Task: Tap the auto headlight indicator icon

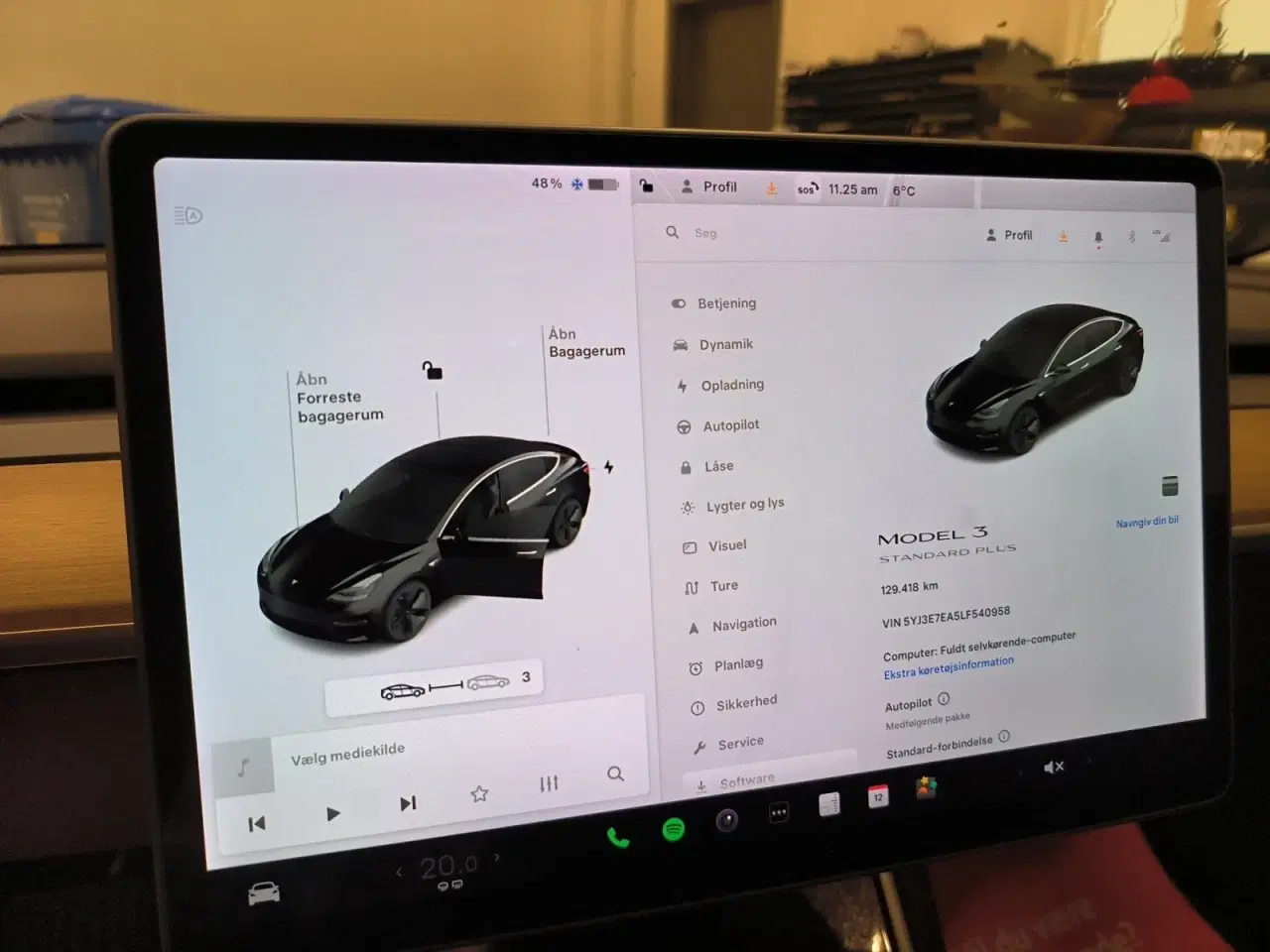Action: (x=189, y=215)
